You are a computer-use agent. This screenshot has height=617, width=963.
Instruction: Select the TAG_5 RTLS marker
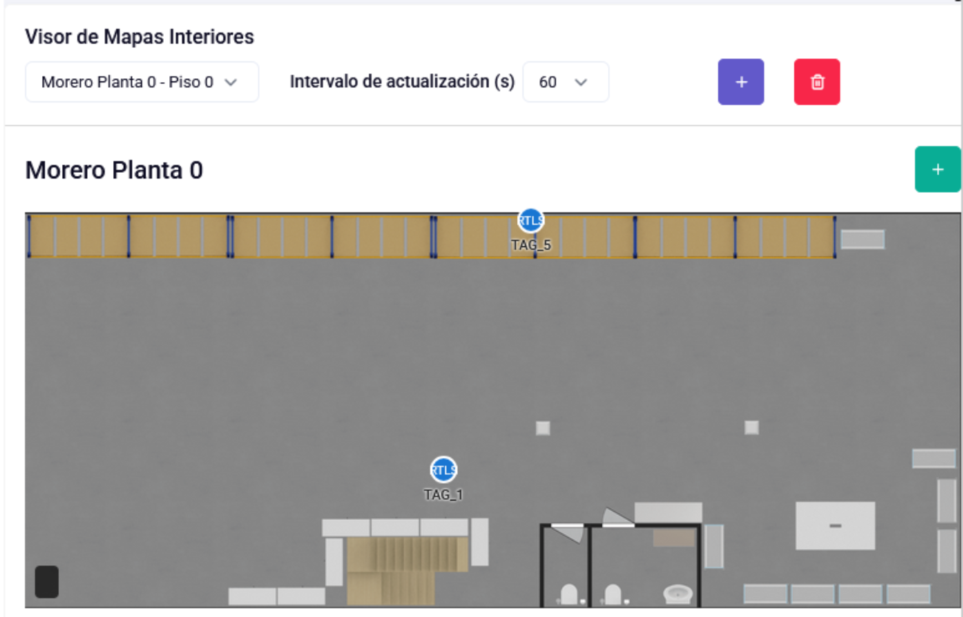click(531, 220)
